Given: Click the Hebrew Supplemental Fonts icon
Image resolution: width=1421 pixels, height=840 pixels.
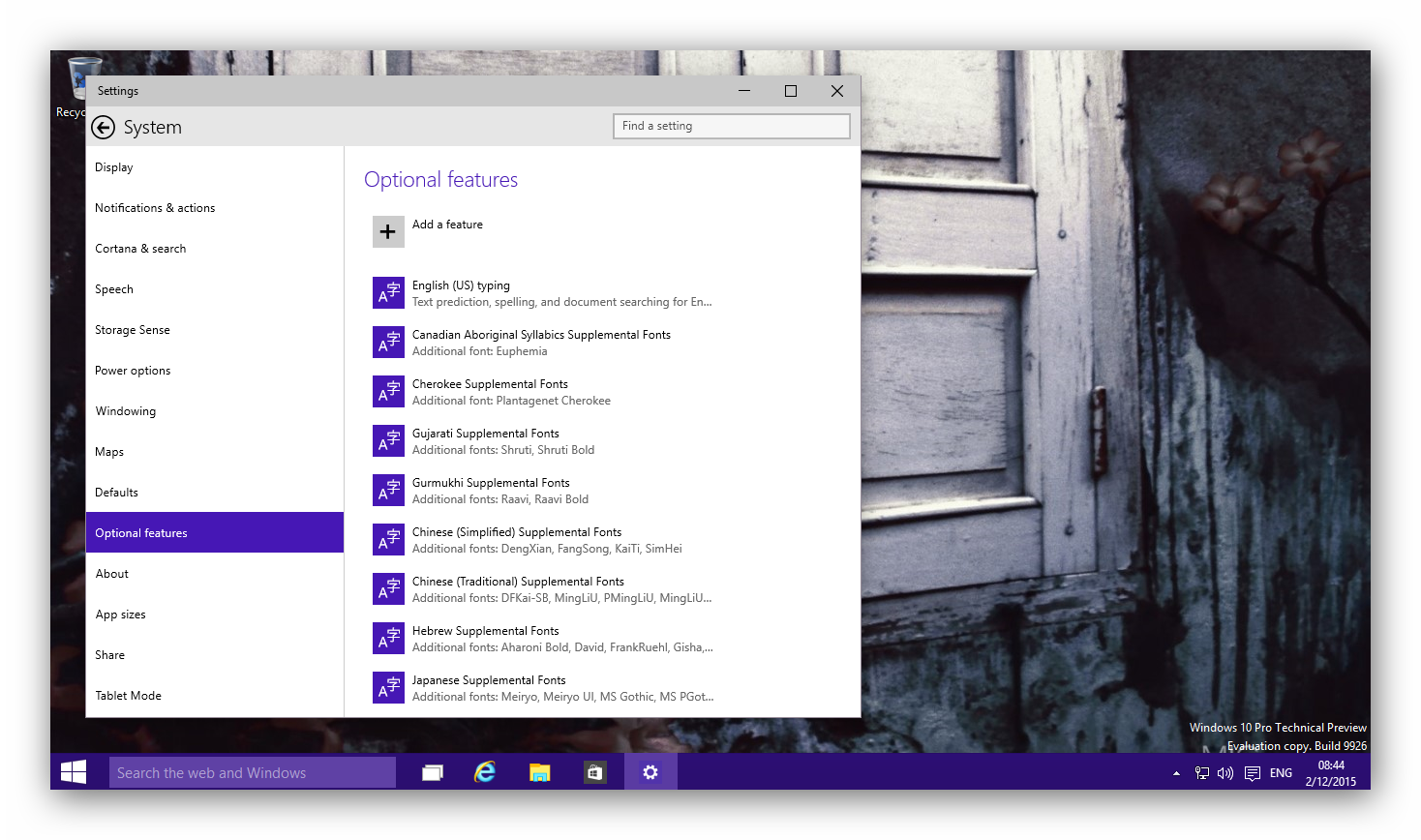Looking at the screenshot, I should 388,638.
